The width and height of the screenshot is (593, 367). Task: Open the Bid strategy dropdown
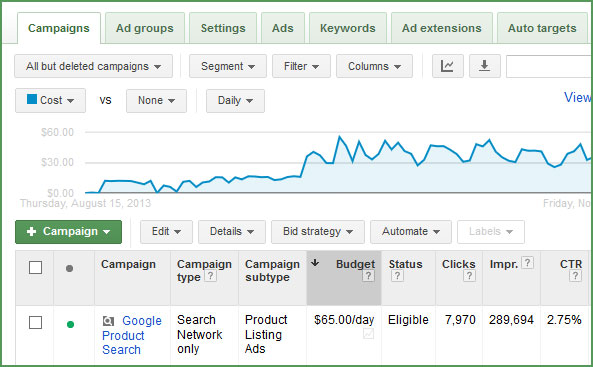(318, 232)
